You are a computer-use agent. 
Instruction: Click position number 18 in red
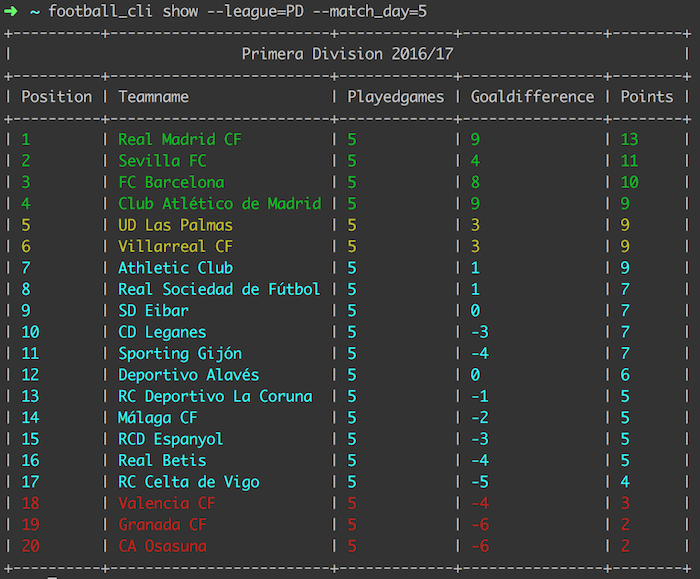point(30,504)
